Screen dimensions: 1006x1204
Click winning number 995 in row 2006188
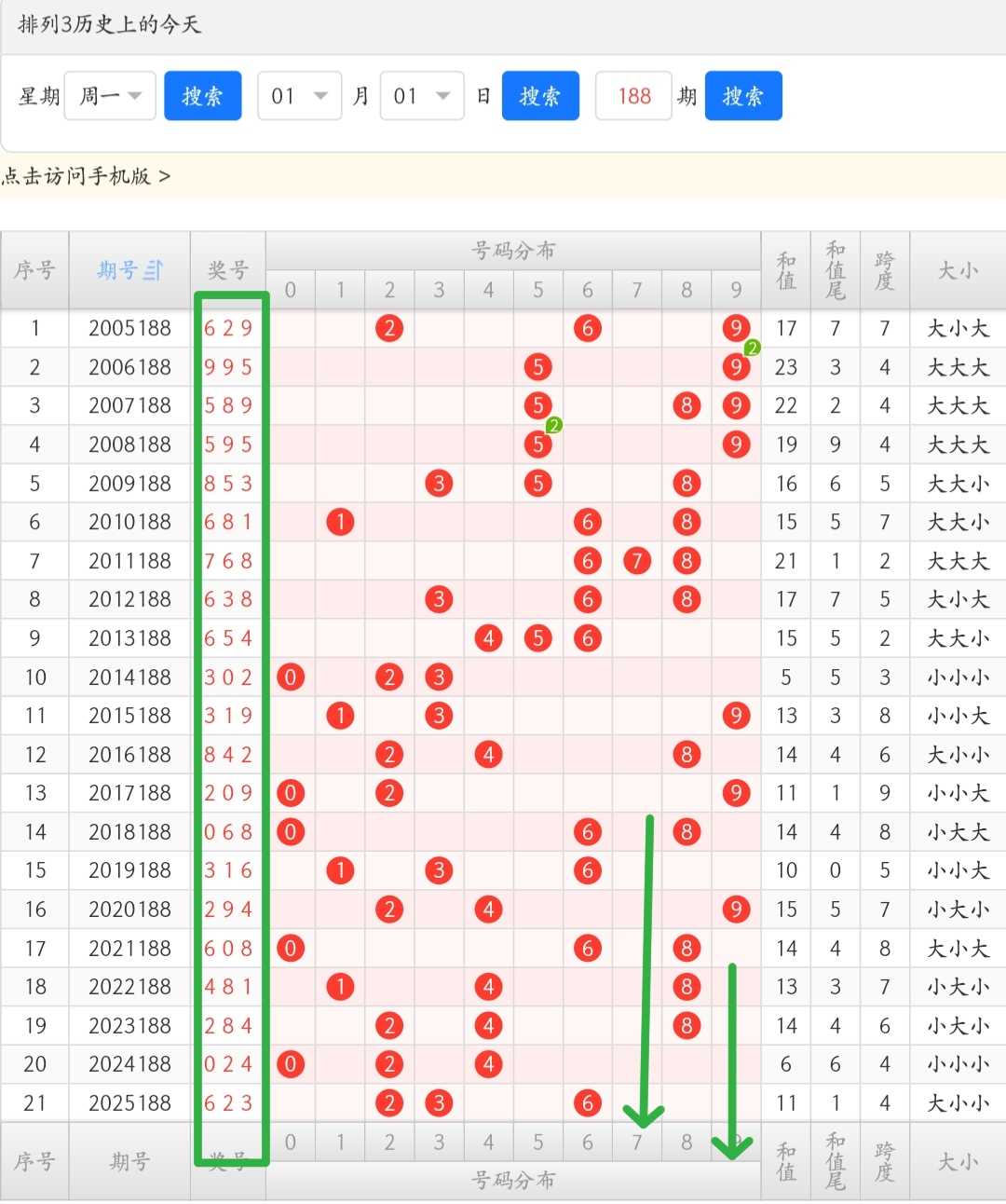tap(228, 367)
